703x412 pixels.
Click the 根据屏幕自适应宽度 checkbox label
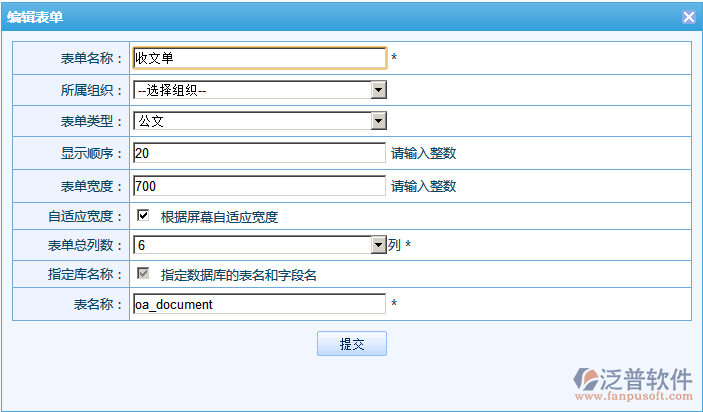[x=219, y=217]
